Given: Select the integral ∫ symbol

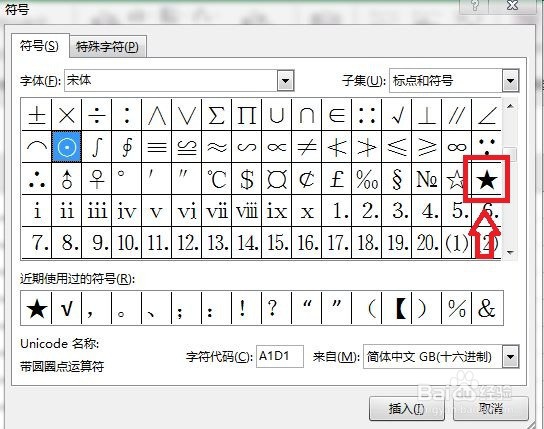Looking at the screenshot, I should point(96,147).
